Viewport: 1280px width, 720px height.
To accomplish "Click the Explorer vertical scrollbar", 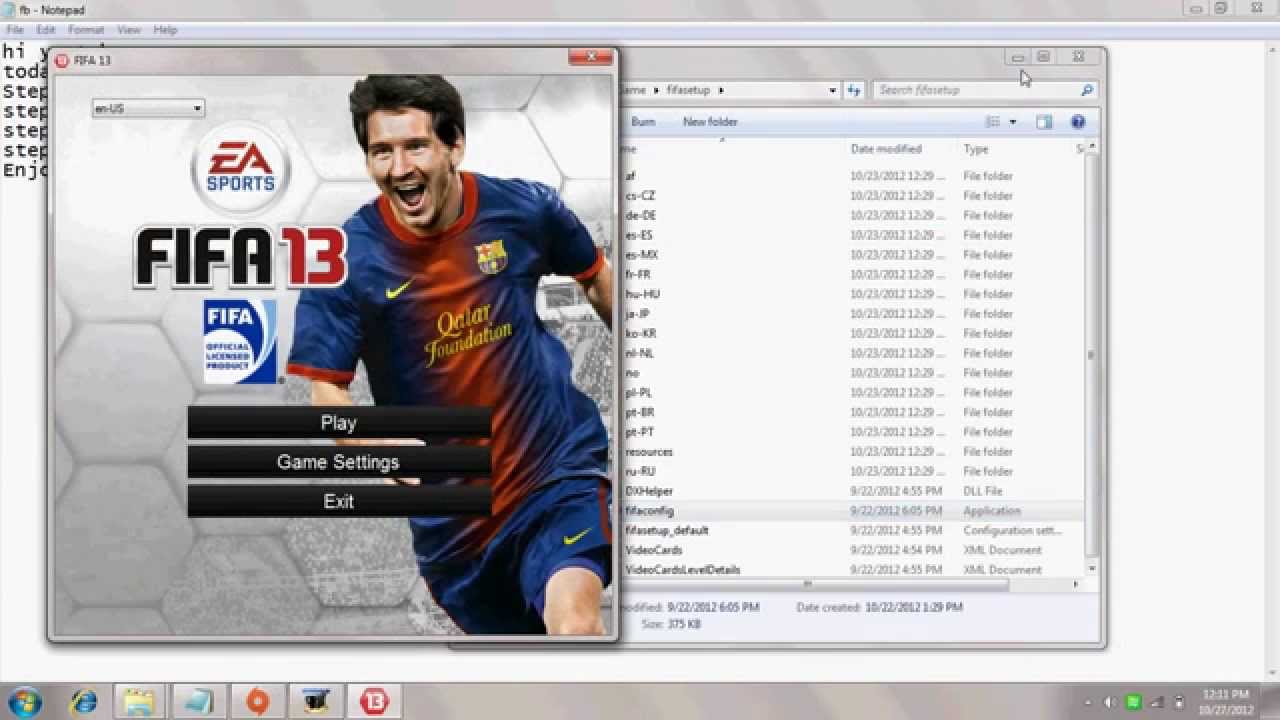I will (x=1092, y=355).
